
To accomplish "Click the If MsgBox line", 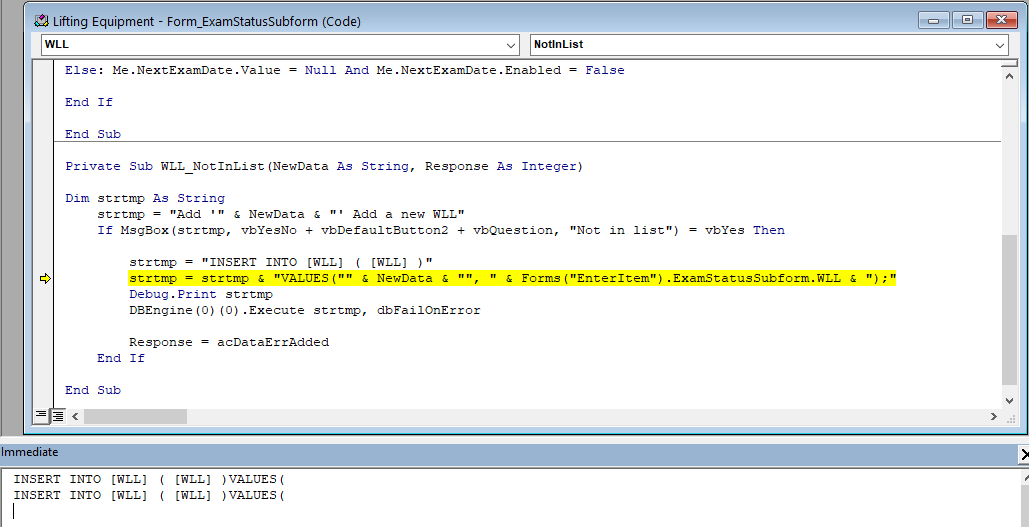I will click(x=441, y=230).
